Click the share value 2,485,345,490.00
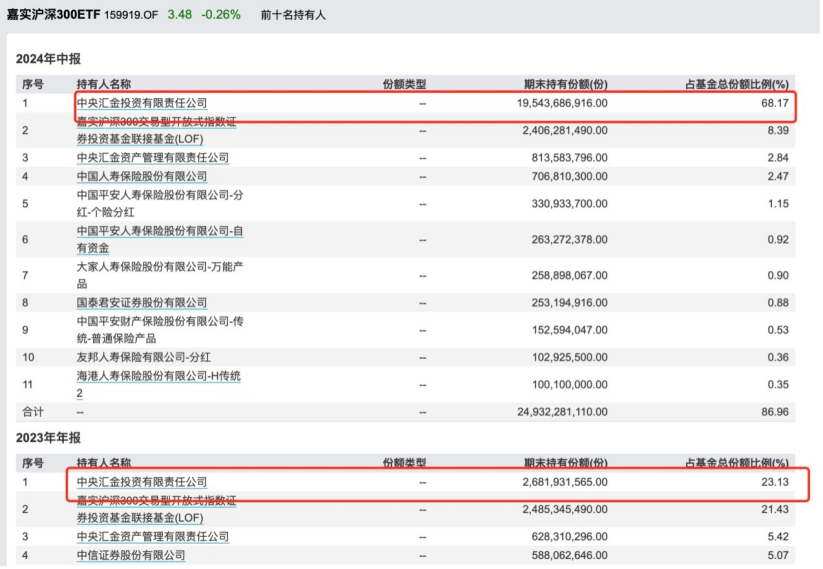The width and height of the screenshot is (823, 569). tap(565, 509)
